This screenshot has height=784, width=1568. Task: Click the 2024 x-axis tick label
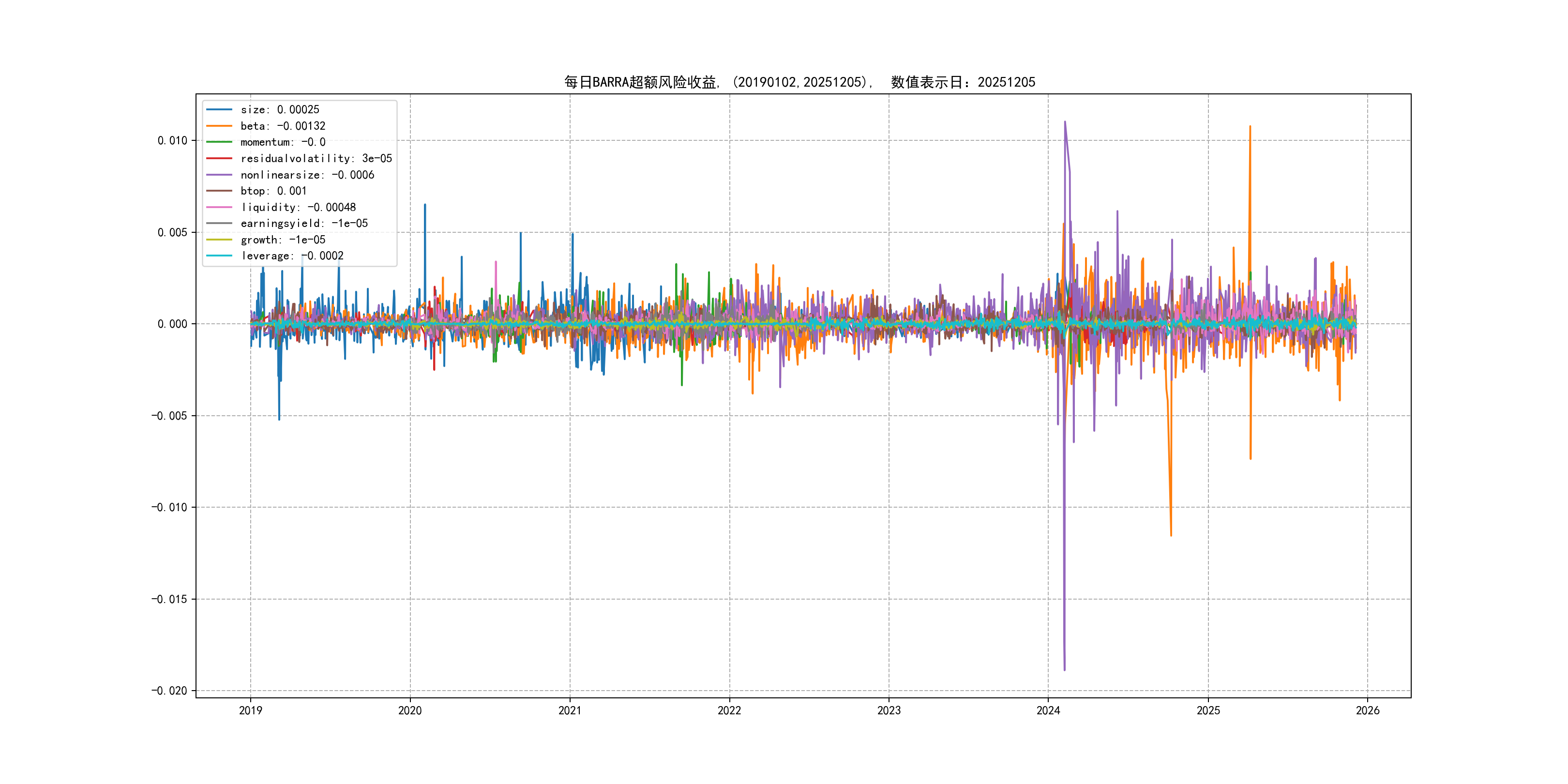(1048, 710)
